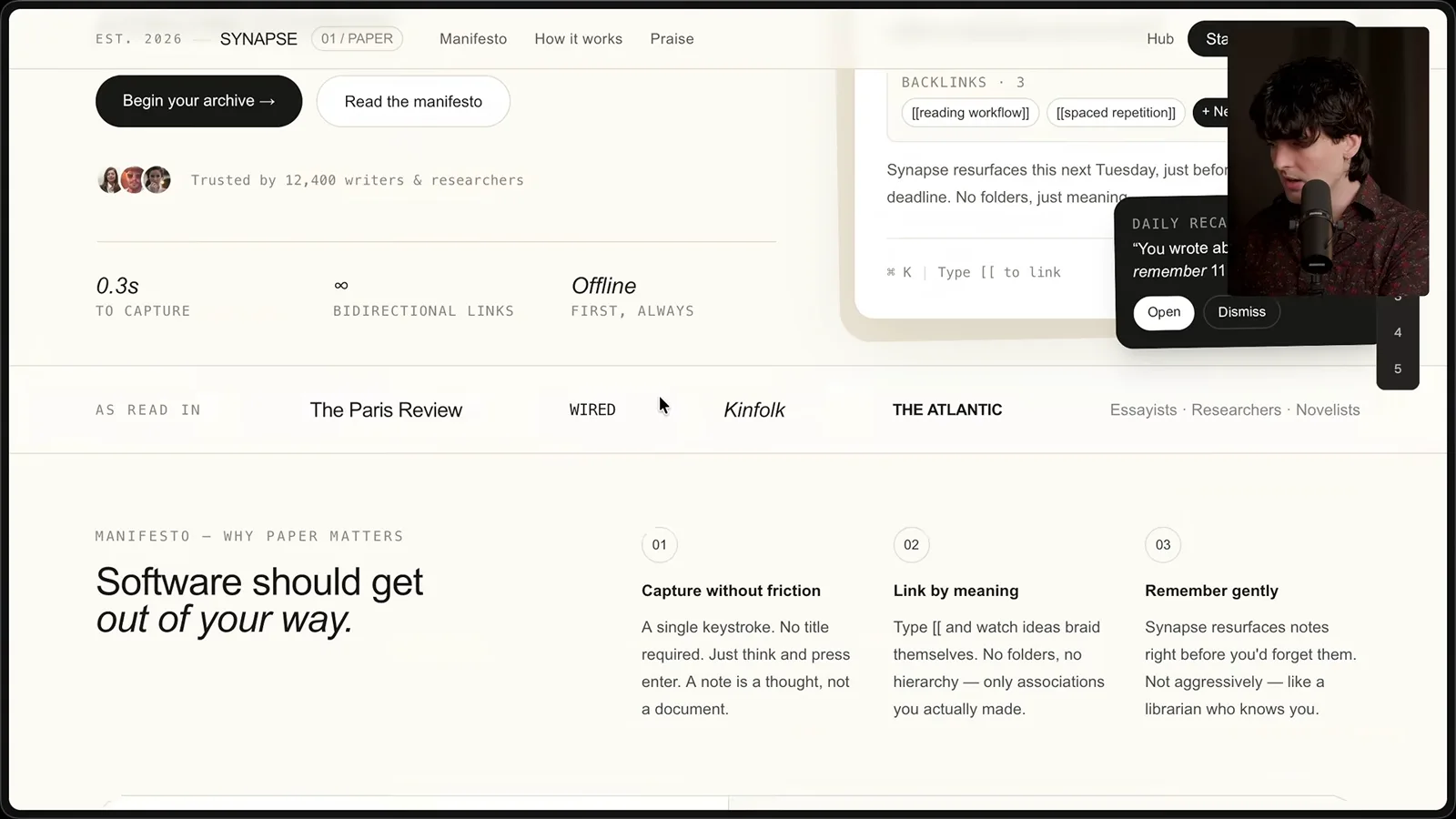Click THE ATLANTIC logo
Image resolution: width=1456 pixels, height=819 pixels.
pyautogui.click(x=947, y=410)
